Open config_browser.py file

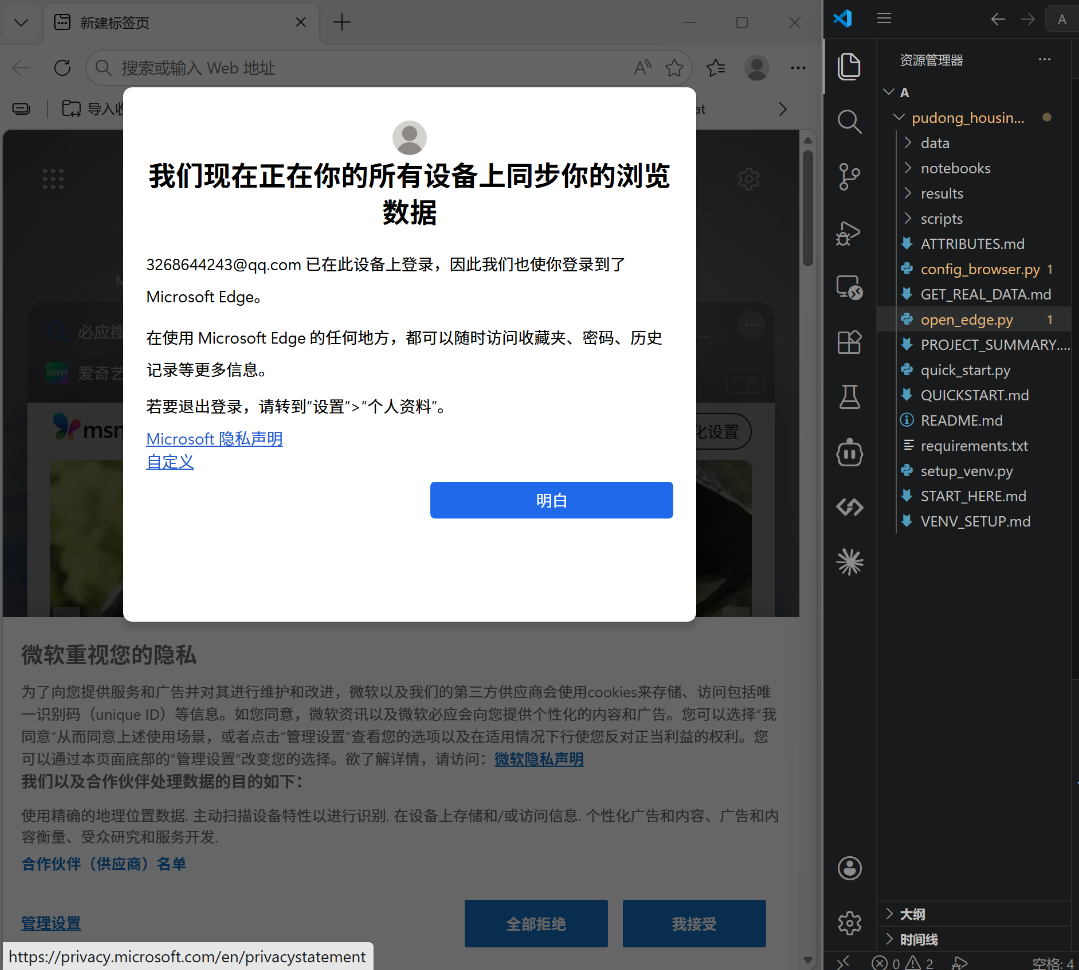coord(980,270)
